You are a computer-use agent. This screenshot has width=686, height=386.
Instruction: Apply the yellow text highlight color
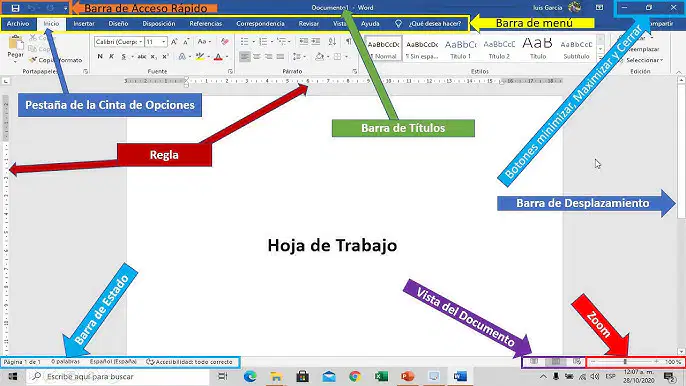(200, 56)
